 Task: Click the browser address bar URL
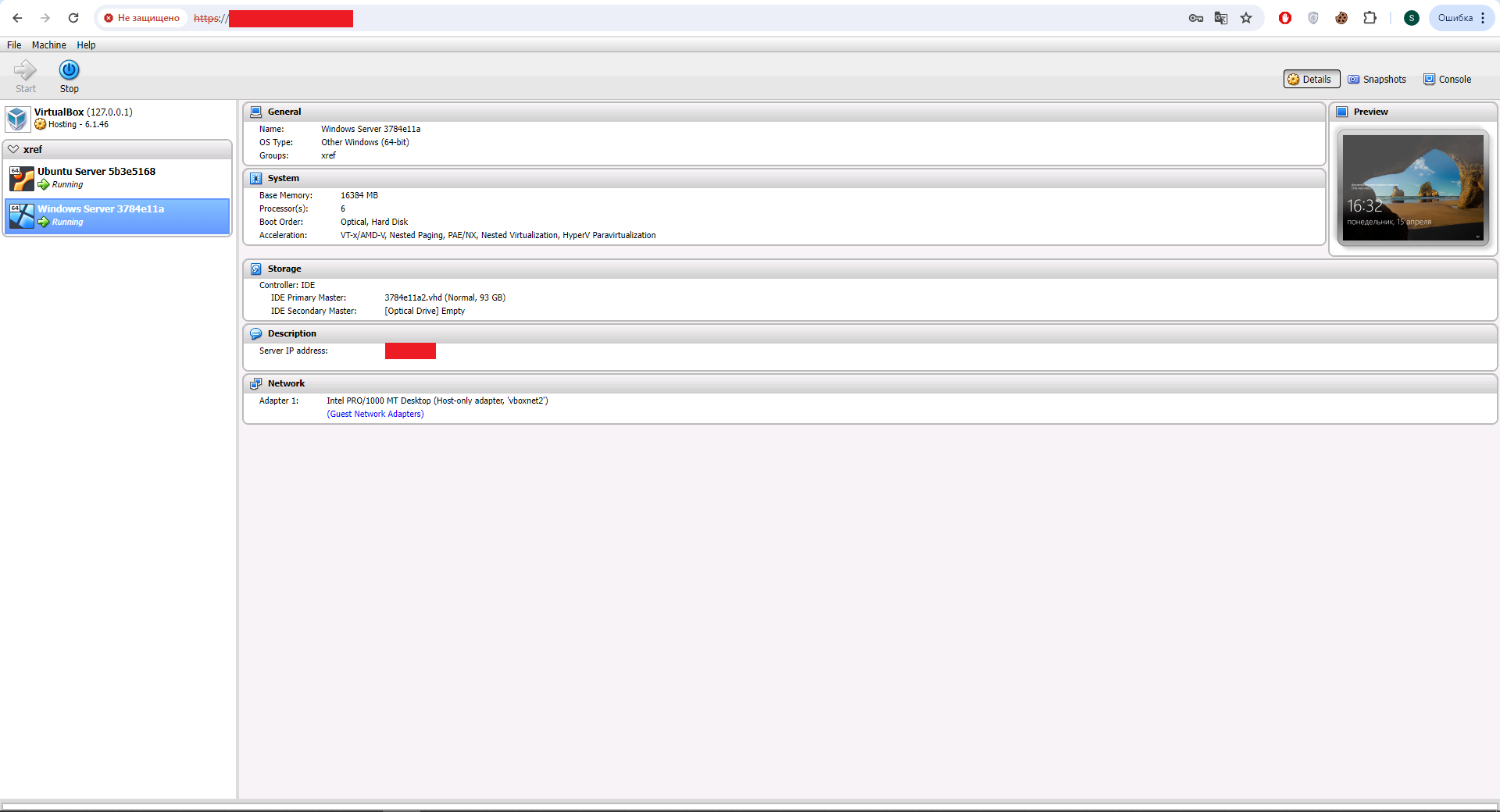[x=273, y=18]
